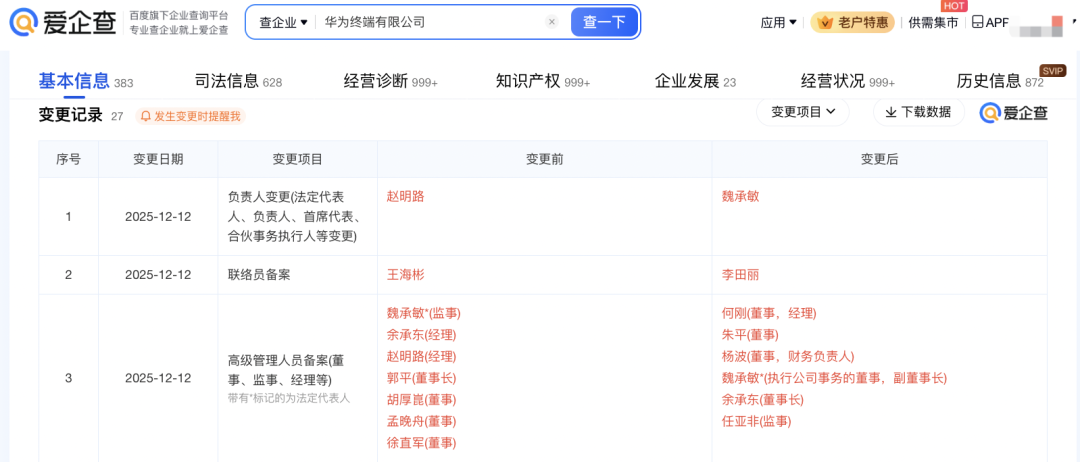Expand the 应用 dropdown menu
Viewport: 1080px width, 462px height.
[778, 22]
